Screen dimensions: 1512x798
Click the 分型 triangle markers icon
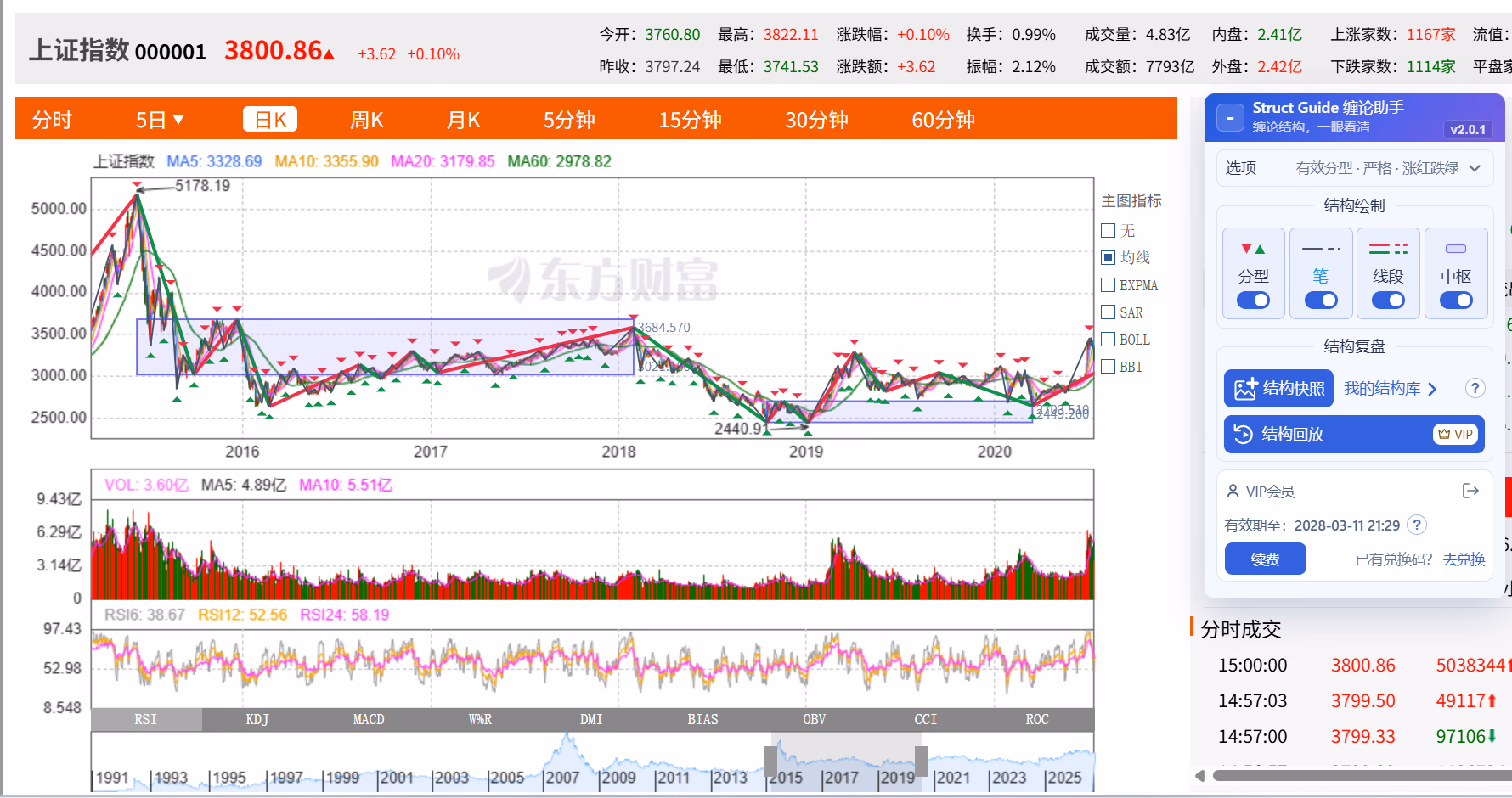coord(1253,249)
